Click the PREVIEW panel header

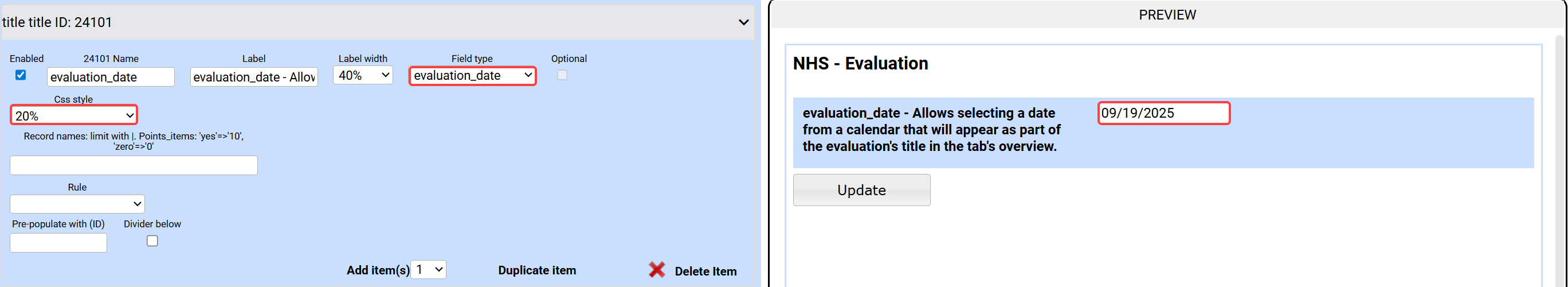[1167, 14]
